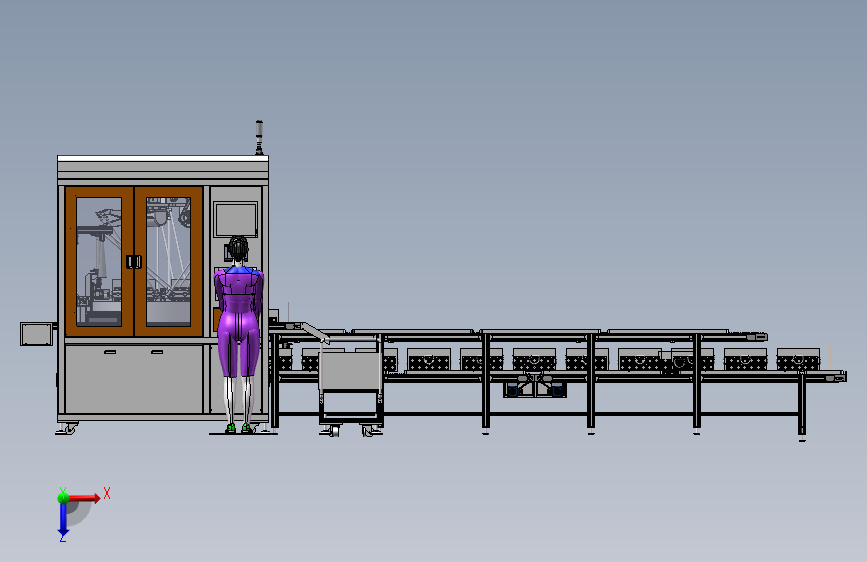
Task: Select the lower gray cabinet panel with two handles
Action: click(x=134, y=379)
